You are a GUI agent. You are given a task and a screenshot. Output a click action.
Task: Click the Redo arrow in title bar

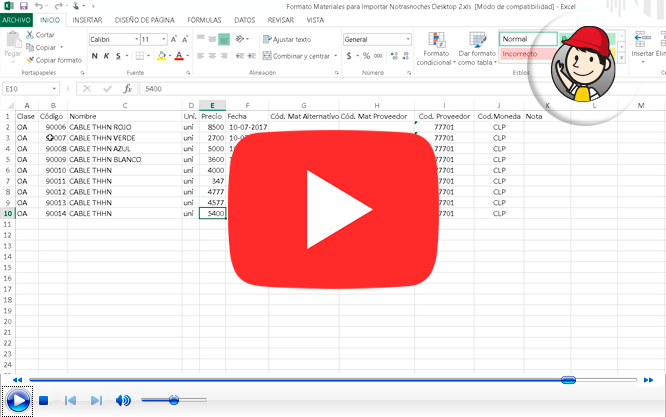58,6
